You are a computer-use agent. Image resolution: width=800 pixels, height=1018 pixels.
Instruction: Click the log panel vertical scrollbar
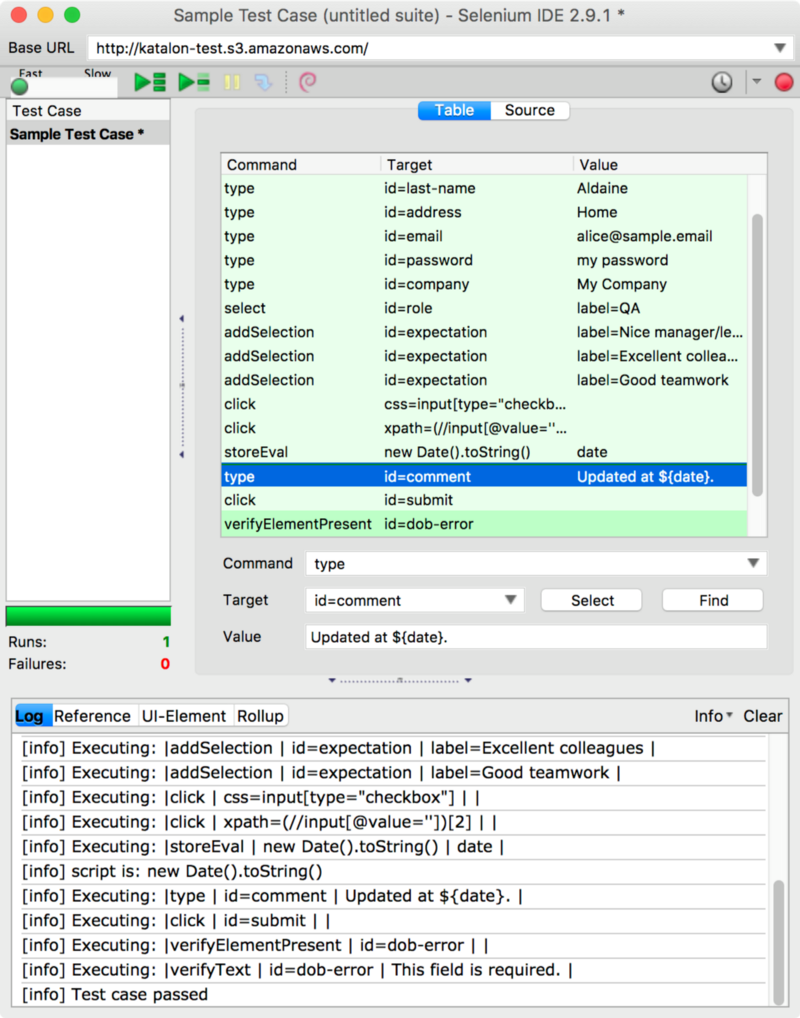click(779, 941)
